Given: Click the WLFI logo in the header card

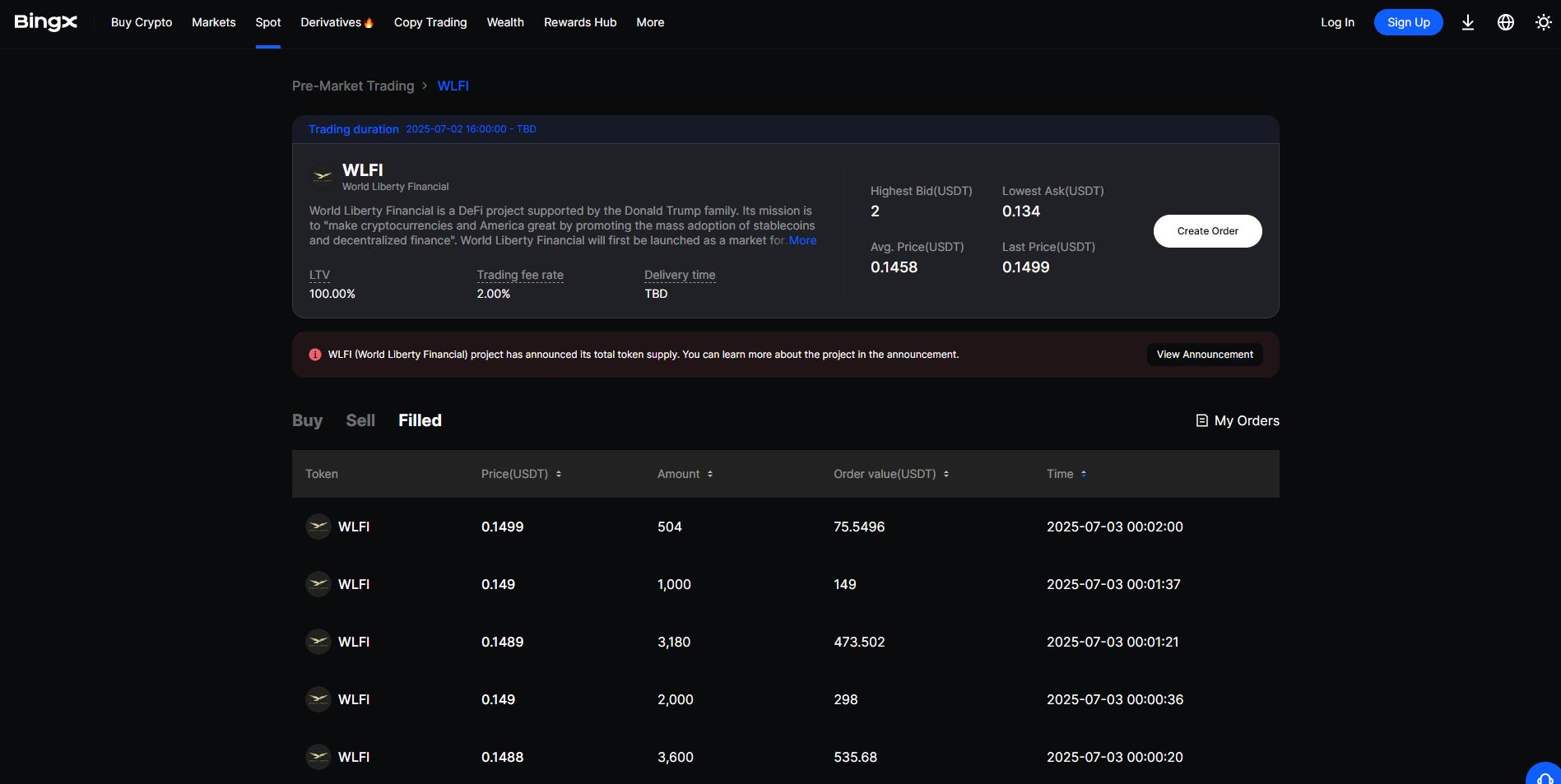Looking at the screenshot, I should tap(322, 176).
